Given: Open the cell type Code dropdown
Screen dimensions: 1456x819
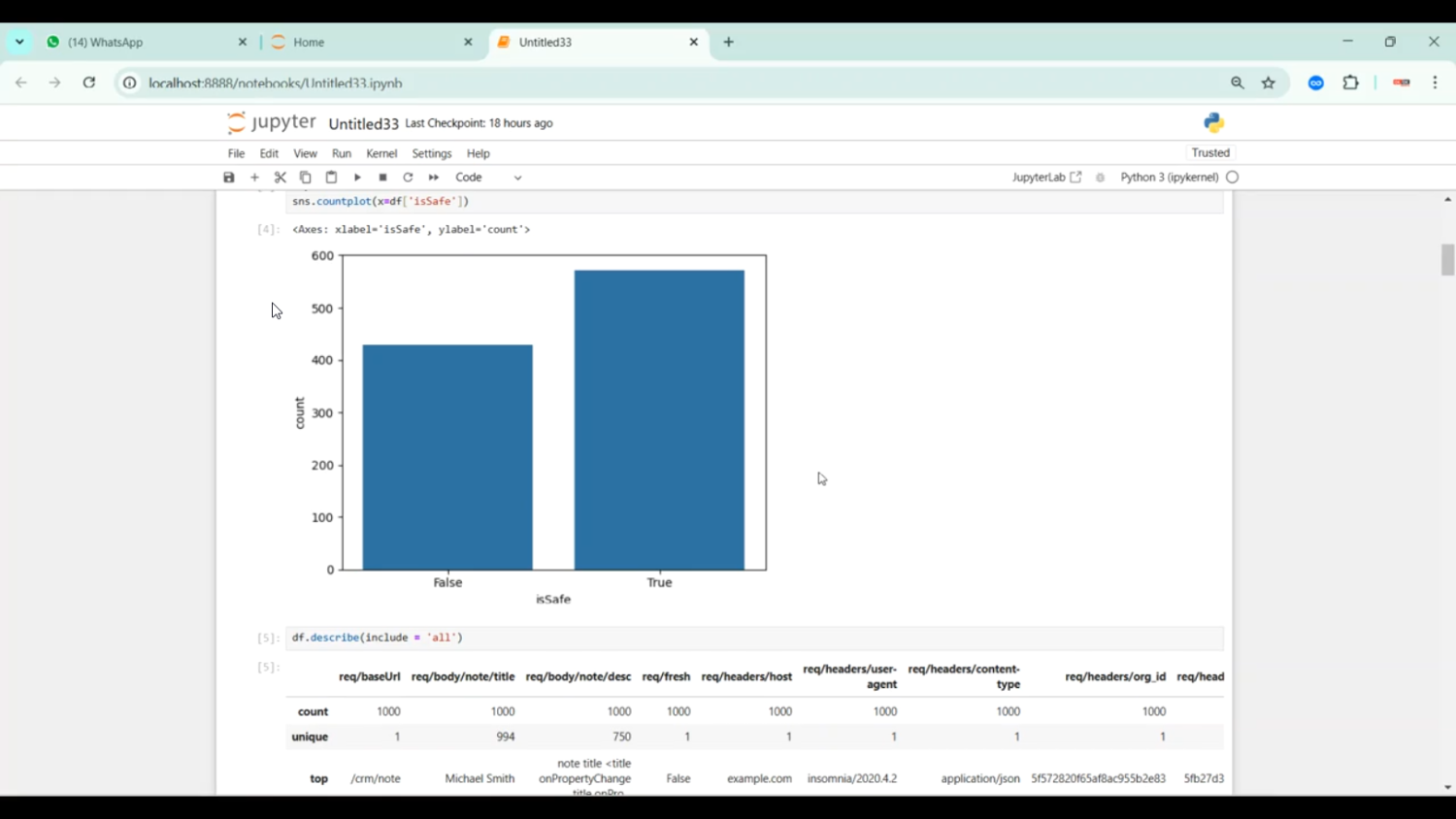Looking at the screenshot, I should [488, 178].
